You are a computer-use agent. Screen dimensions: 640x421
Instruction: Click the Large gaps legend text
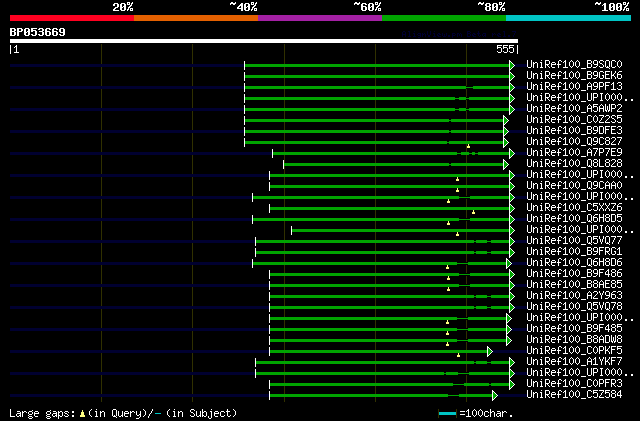coord(42,414)
